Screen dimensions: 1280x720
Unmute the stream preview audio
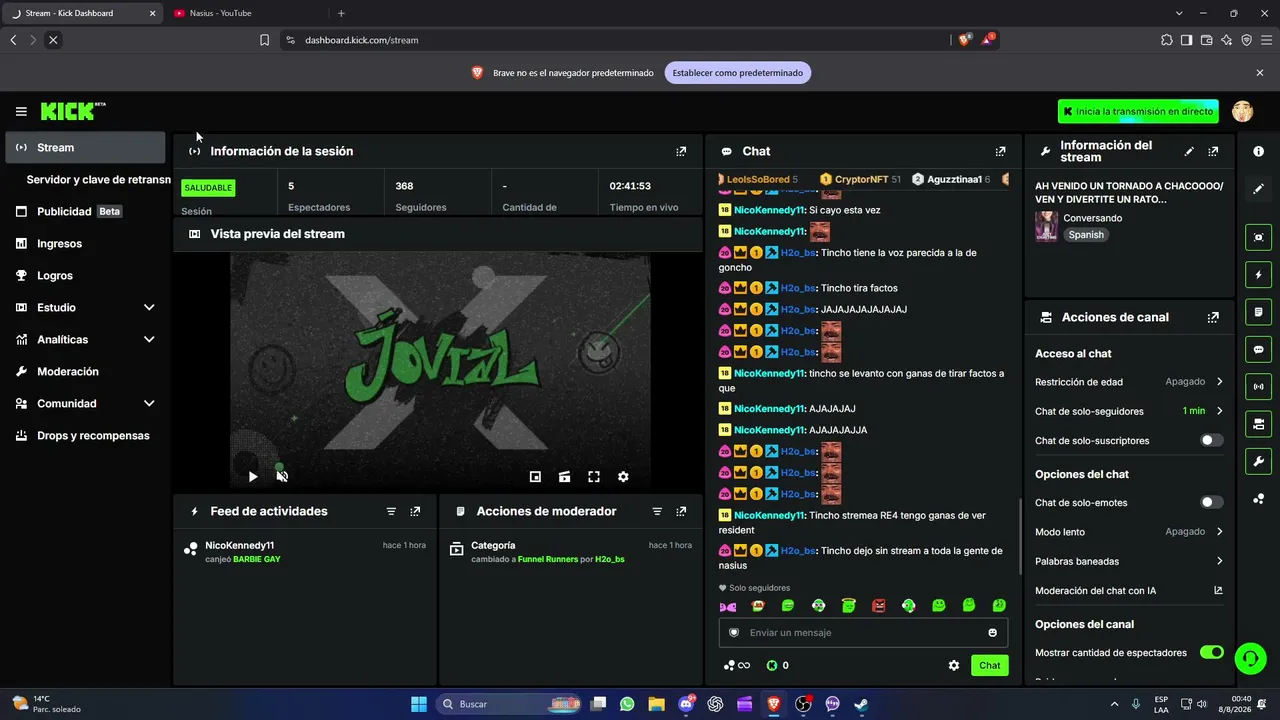[x=282, y=477]
